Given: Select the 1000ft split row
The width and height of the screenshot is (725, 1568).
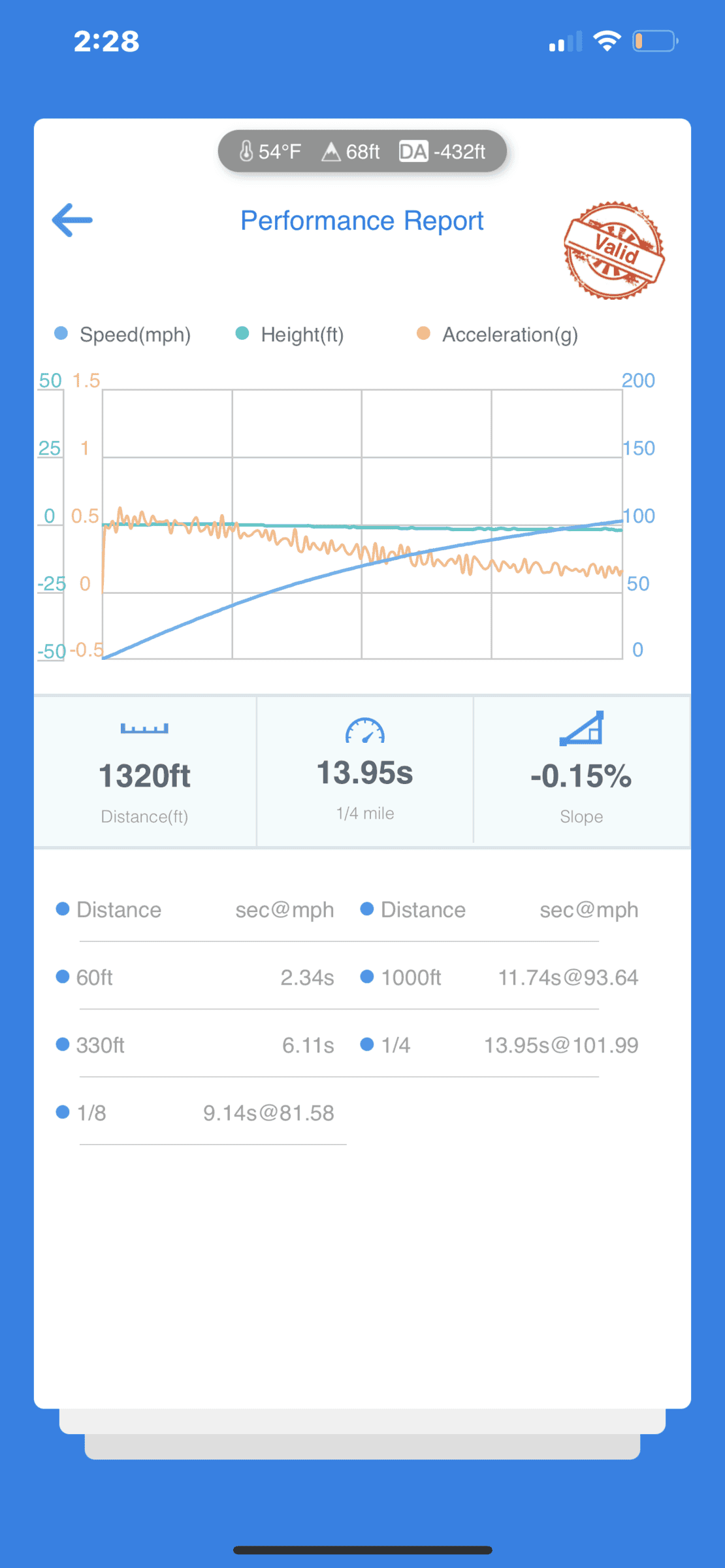Looking at the screenshot, I should (500, 977).
